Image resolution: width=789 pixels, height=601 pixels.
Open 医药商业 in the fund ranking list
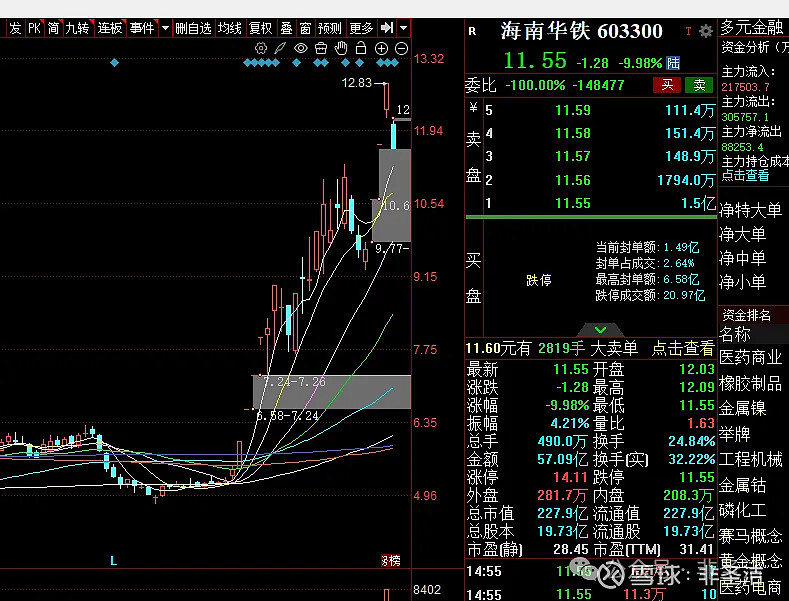[x=750, y=357]
